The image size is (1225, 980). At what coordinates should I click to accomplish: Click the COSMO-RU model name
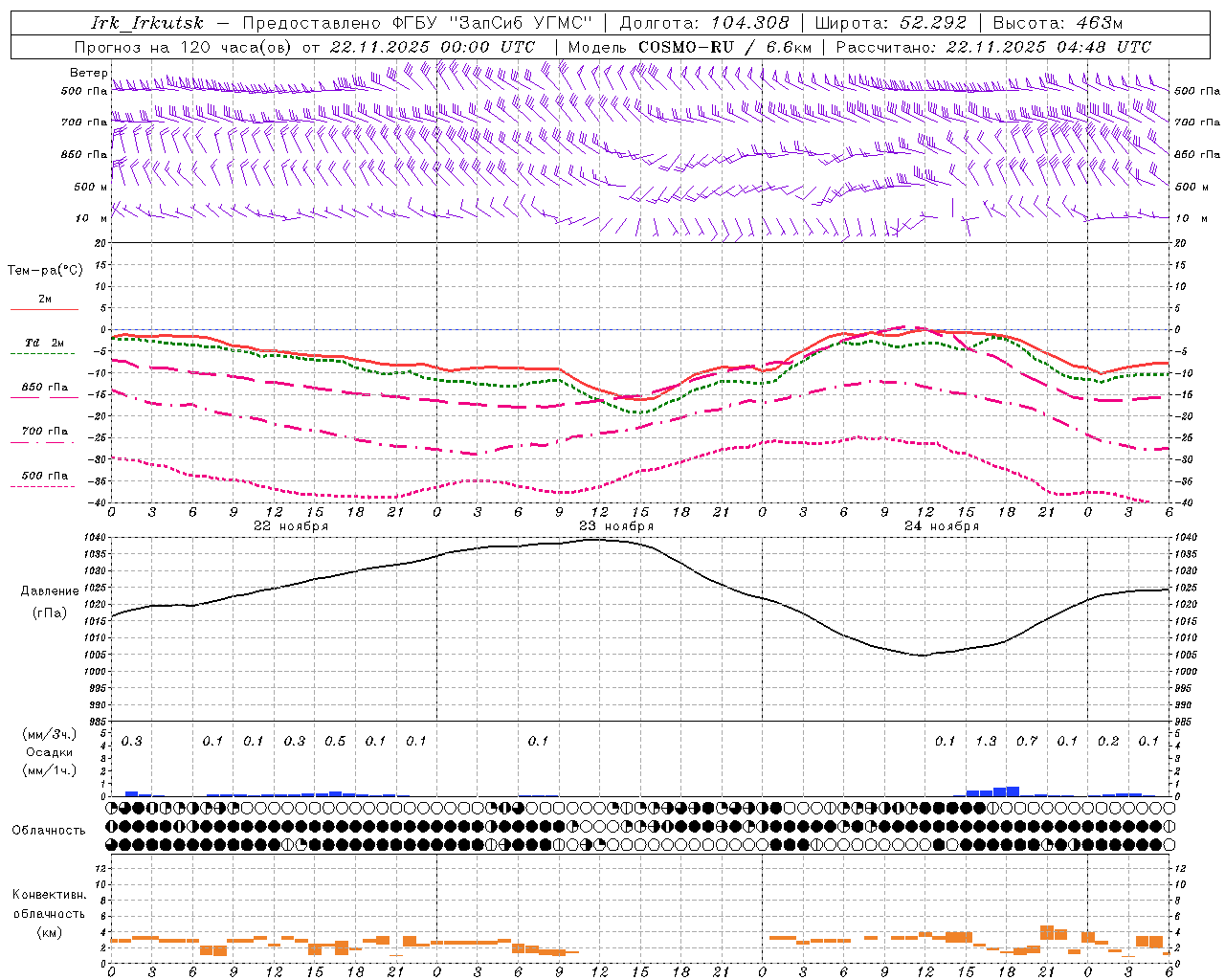click(692, 47)
